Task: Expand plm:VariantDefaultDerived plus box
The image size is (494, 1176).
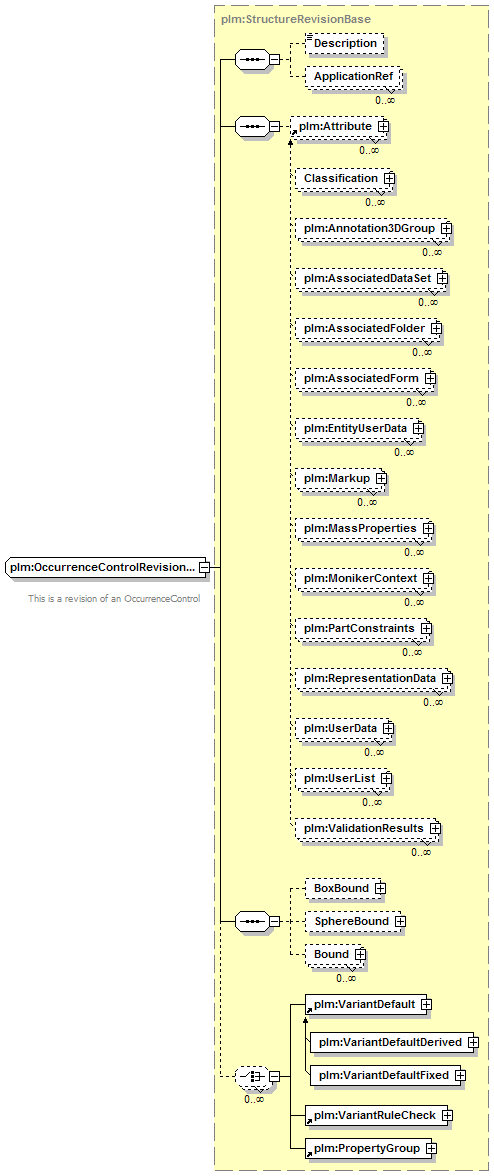Action: click(x=474, y=1042)
